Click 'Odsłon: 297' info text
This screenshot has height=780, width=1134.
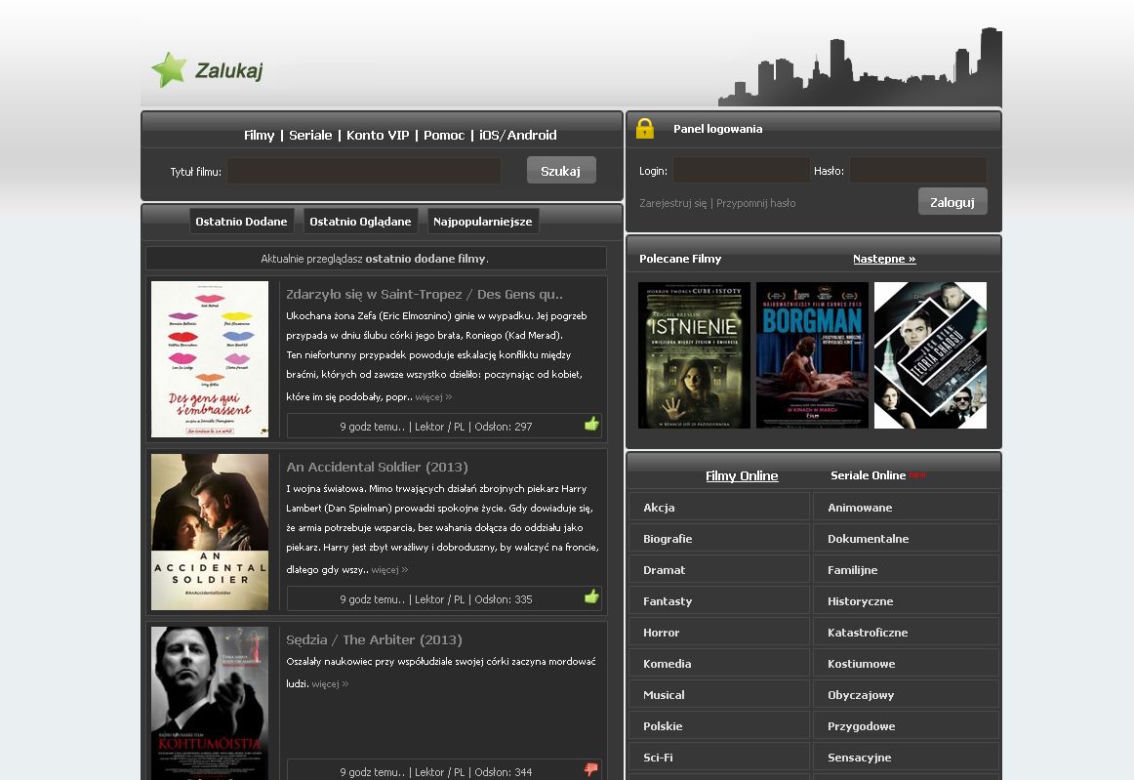click(503, 427)
